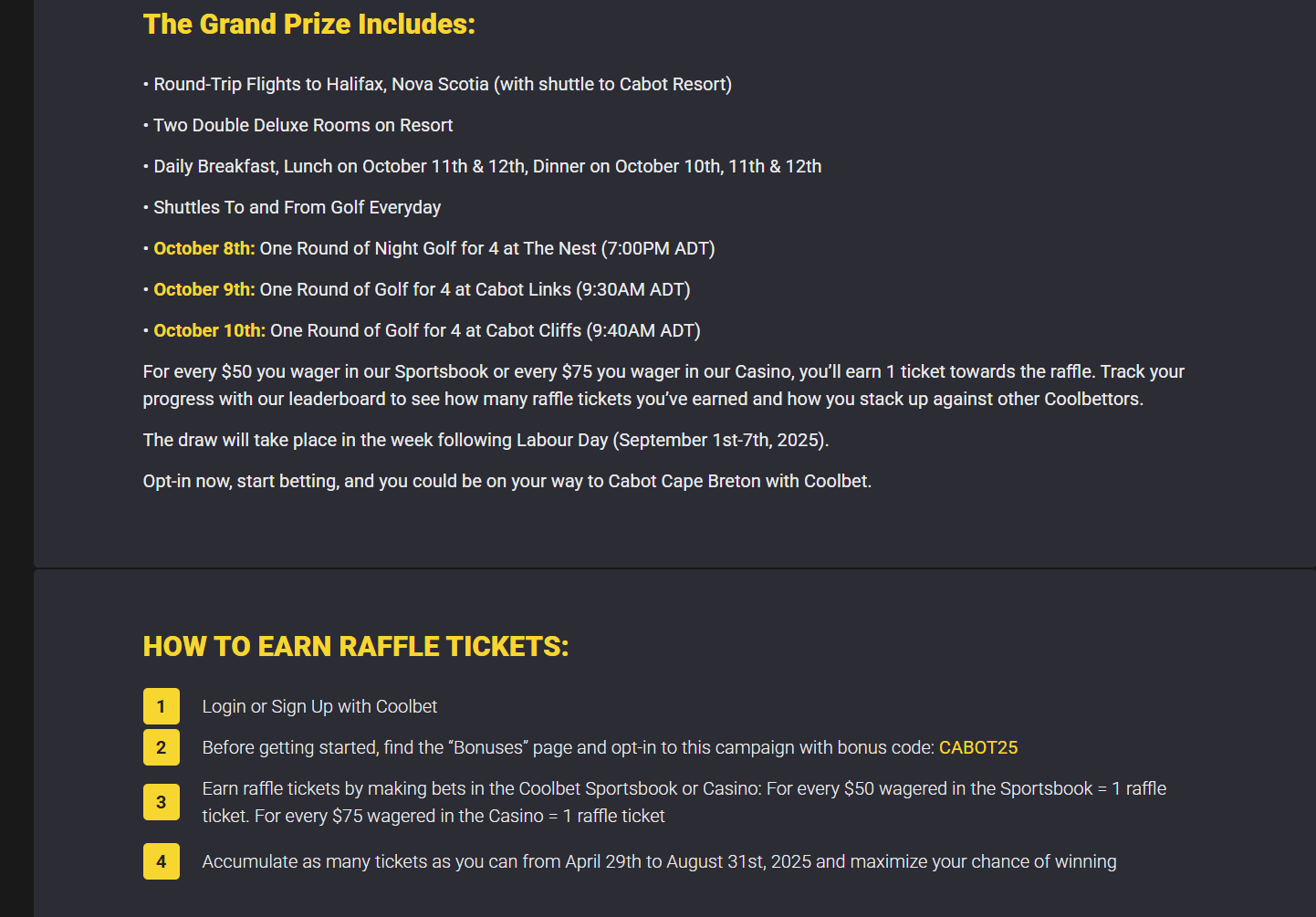Click the Two Double Deluxe Rooms bullet
Screen dimensions: 1316x917
pos(303,125)
